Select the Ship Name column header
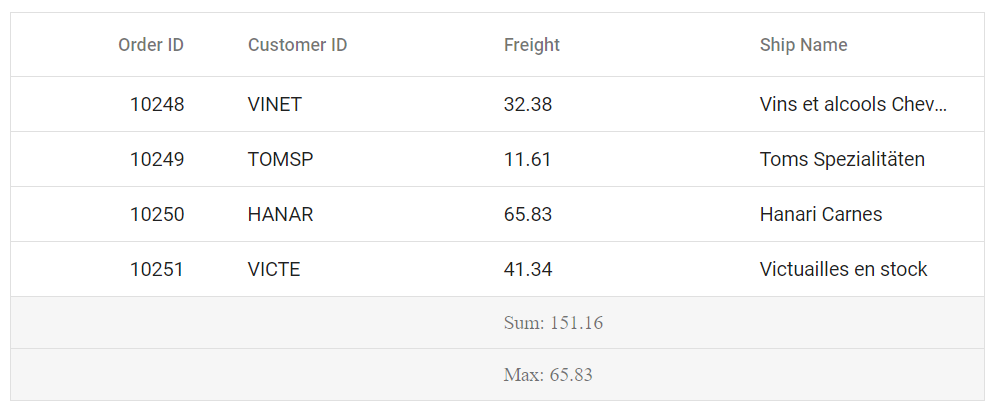Image resolution: width=995 pixels, height=409 pixels. click(803, 45)
